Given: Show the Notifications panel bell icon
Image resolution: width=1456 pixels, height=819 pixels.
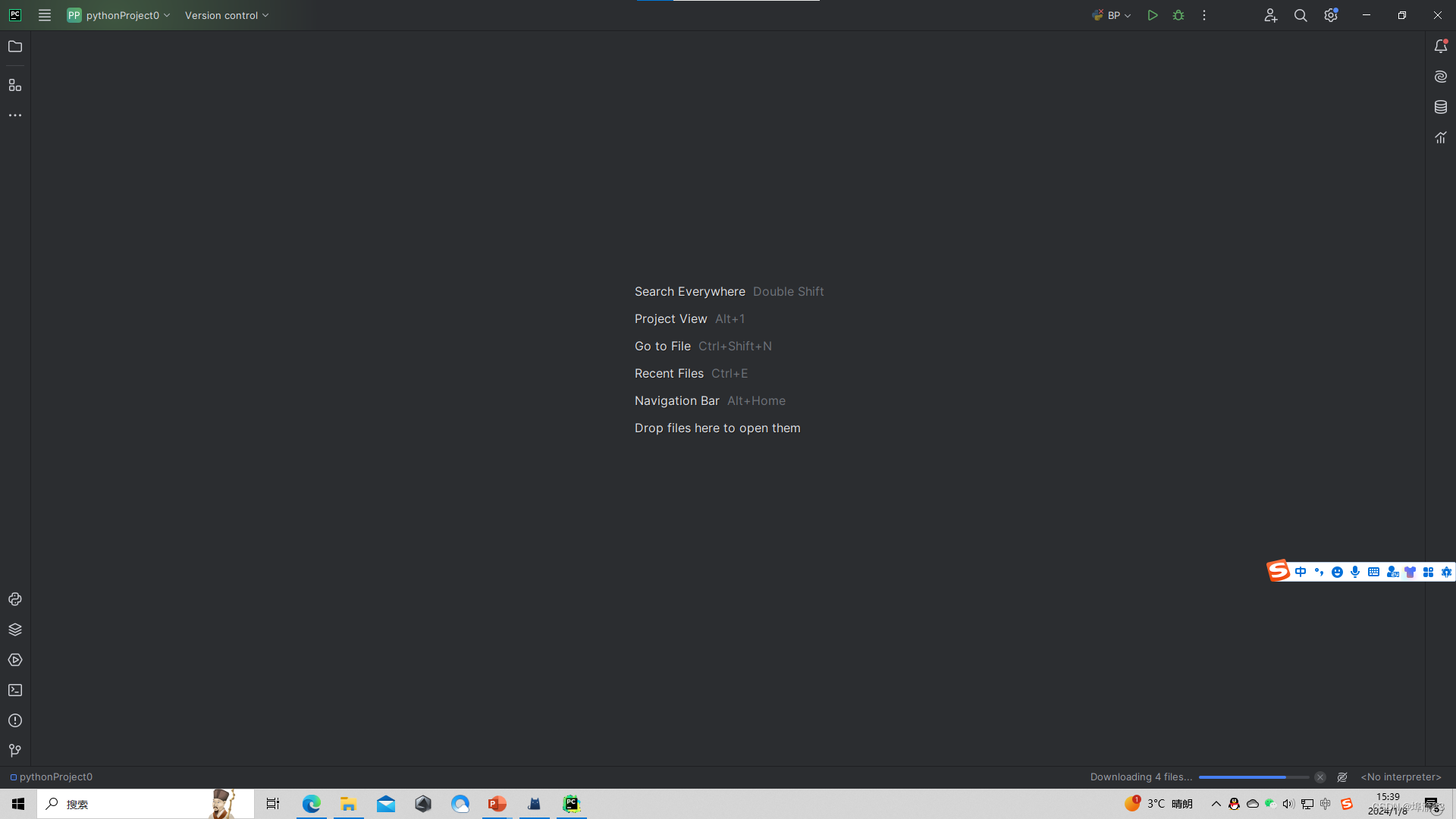Looking at the screenshot, I should [1441, 47].
